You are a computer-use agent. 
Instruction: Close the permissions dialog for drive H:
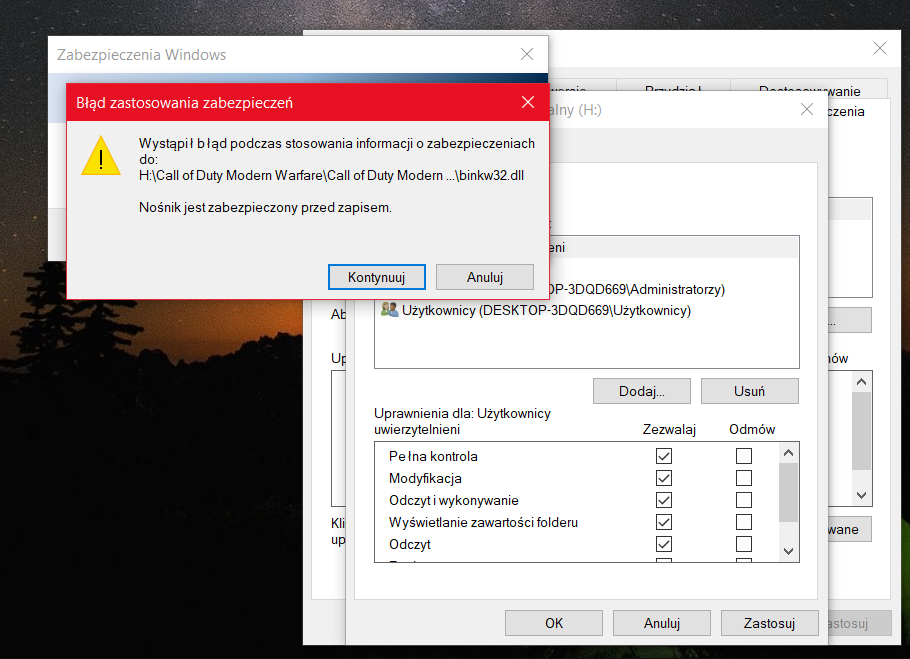click(x=806, y=110)
